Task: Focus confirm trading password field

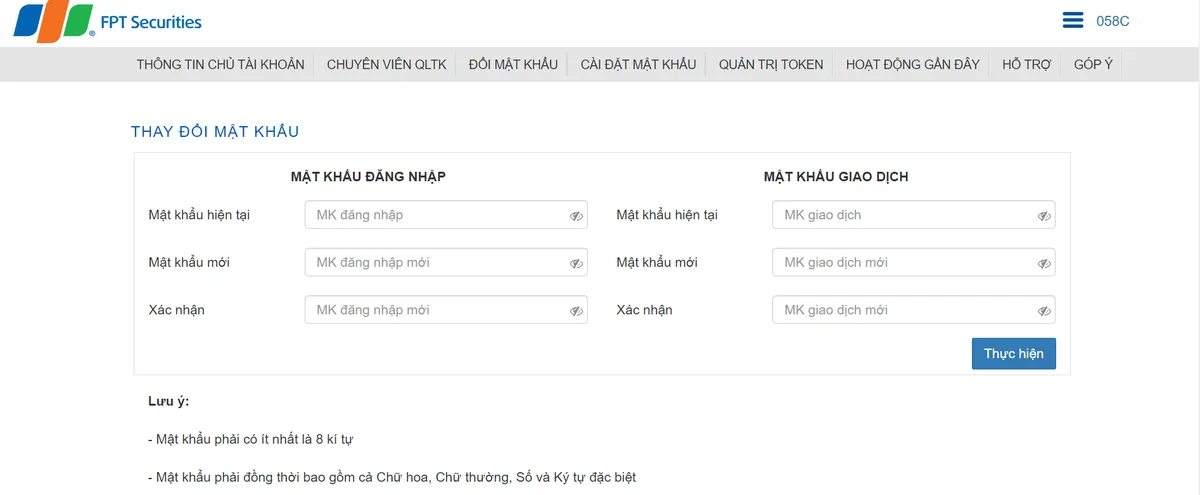Action: pos(914,310)
